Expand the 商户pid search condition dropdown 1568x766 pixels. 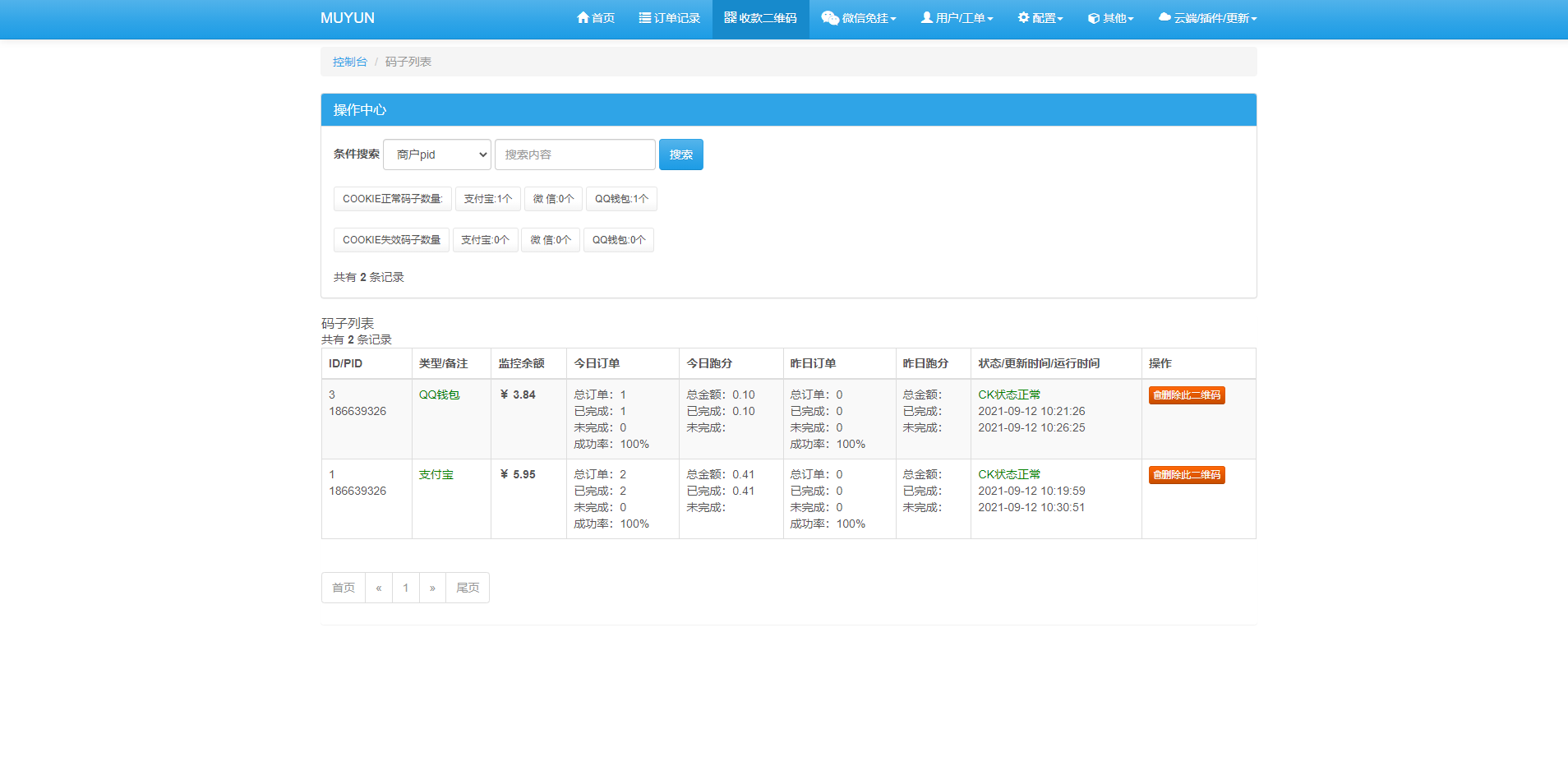tap(437, 155)
